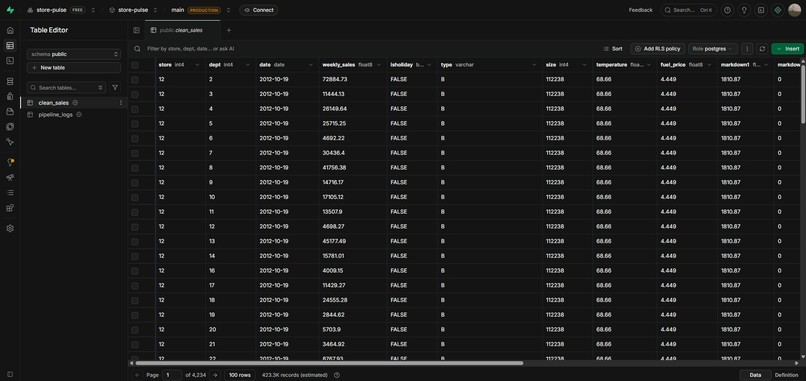Click the records estimate help icon

[337, 375]
